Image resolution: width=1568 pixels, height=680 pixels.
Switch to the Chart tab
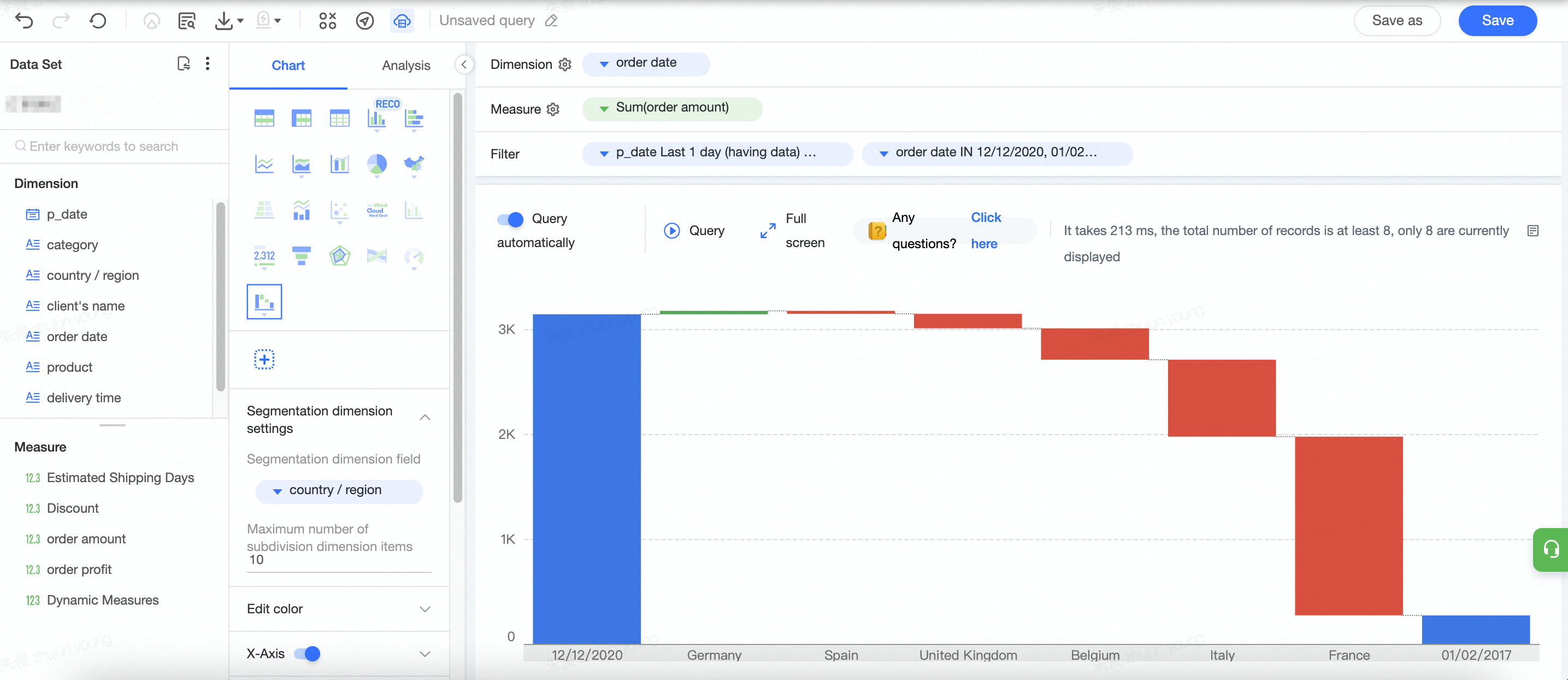pos(288,66)
